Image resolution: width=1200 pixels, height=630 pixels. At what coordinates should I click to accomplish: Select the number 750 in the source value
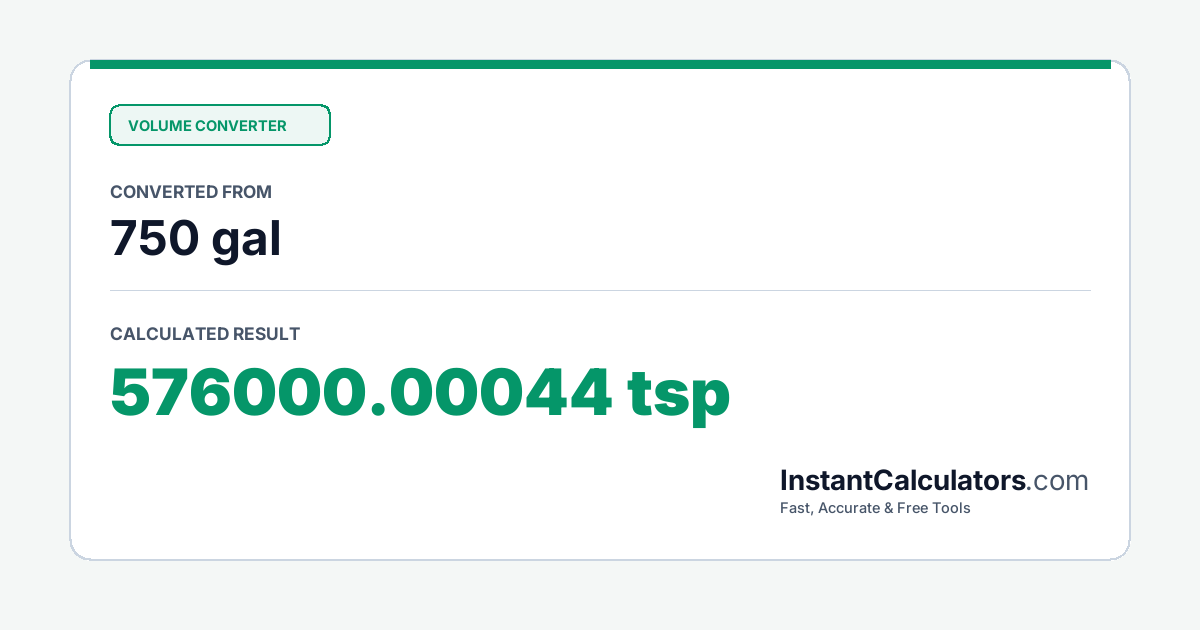coord(152,238)
